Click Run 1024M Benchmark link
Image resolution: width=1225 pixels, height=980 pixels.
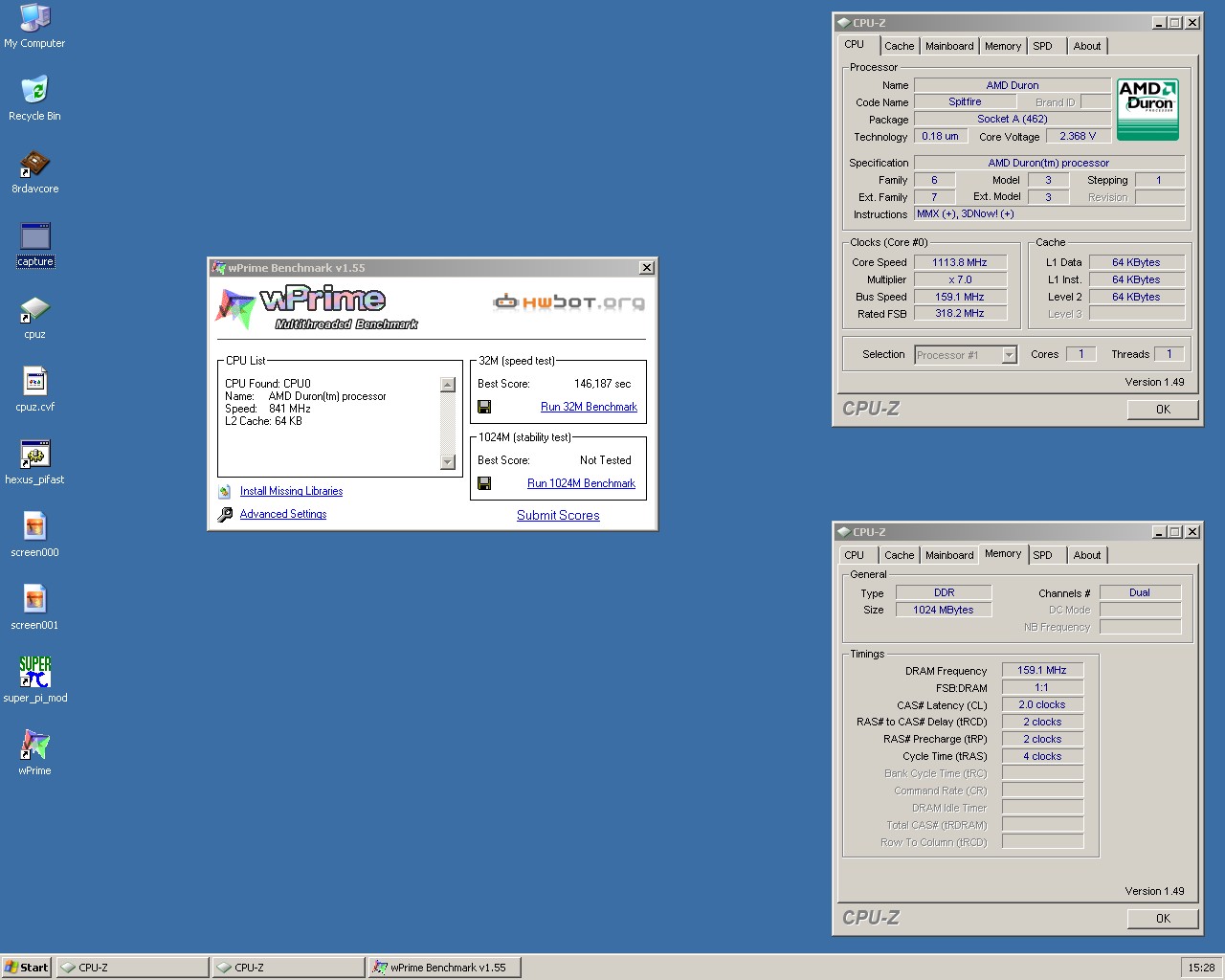pyautogui.click(x=581, y=483)
